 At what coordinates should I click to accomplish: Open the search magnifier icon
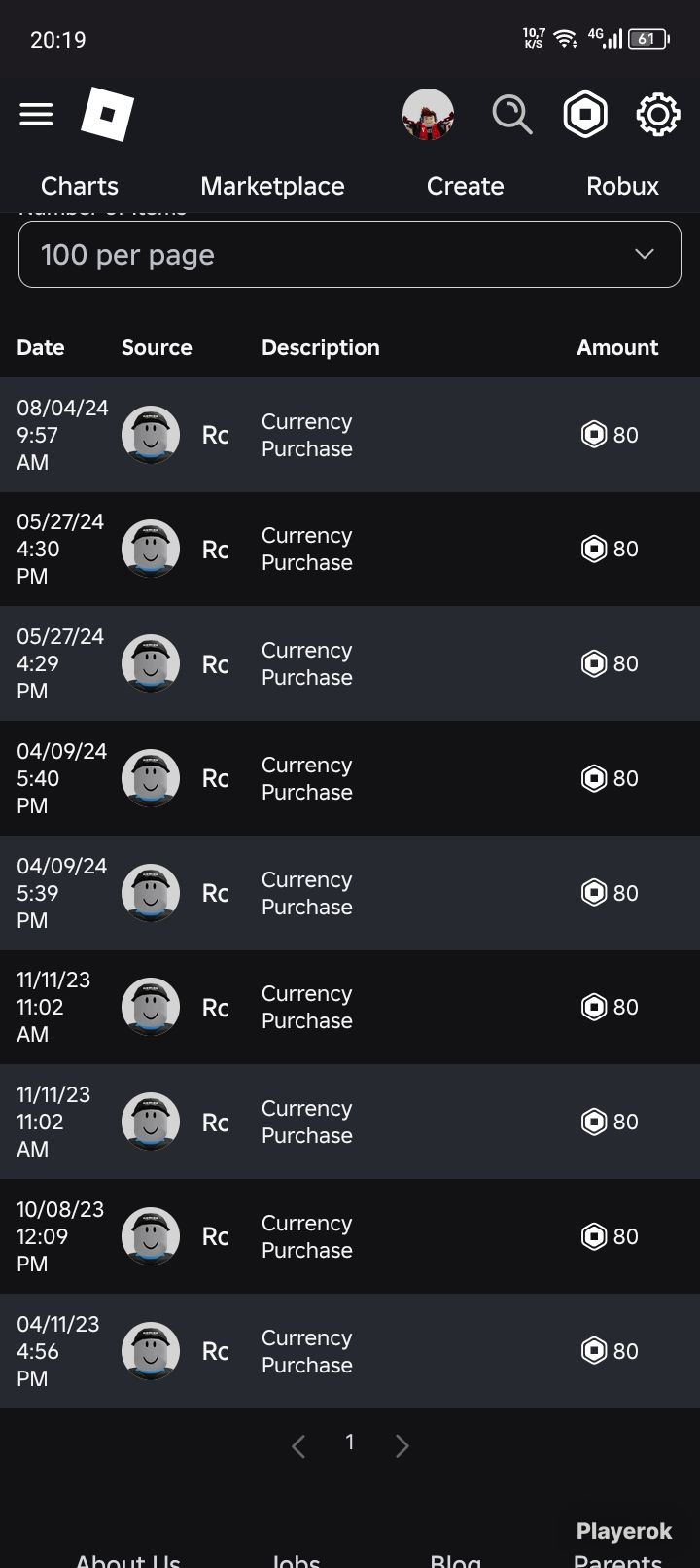[512, 115]
